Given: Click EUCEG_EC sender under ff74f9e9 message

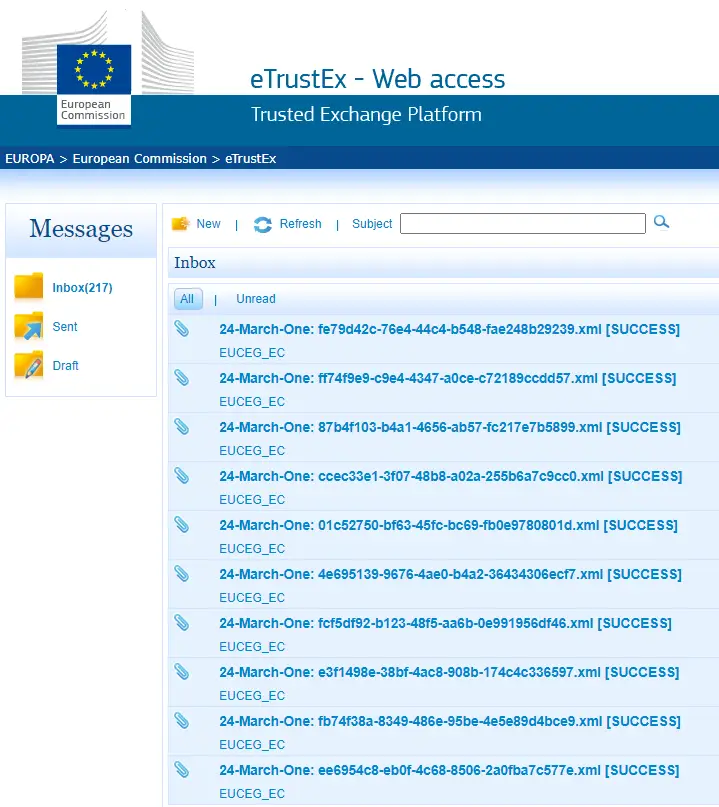Looking at the screenshot, I should pyautogui.click(x=252, y=401).
